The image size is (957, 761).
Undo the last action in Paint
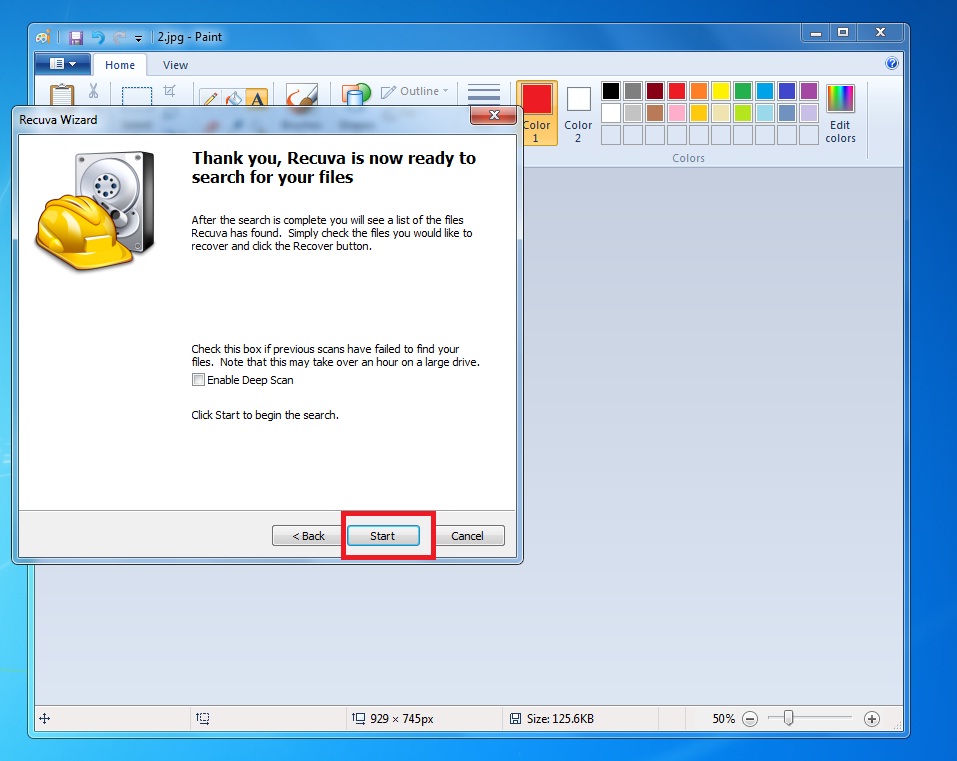click(98, 37)
